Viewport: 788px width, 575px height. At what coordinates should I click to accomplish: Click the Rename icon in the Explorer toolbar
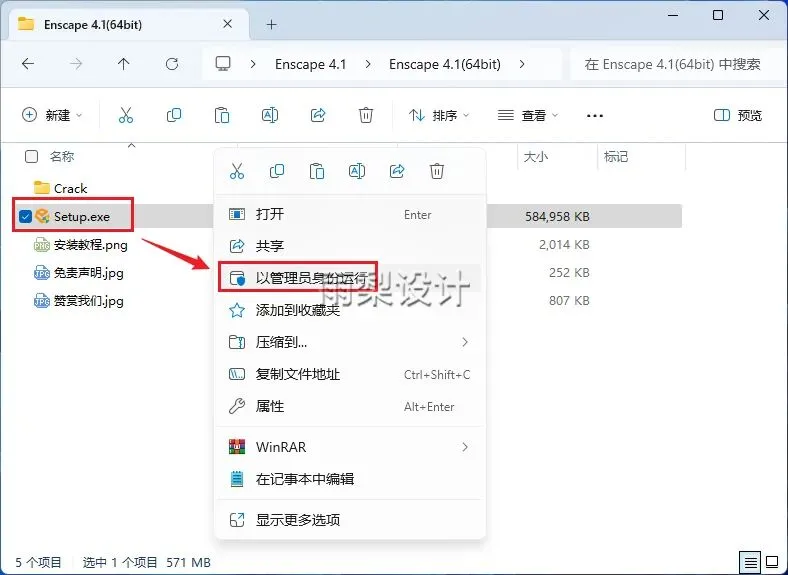click(x=270, y=116)
